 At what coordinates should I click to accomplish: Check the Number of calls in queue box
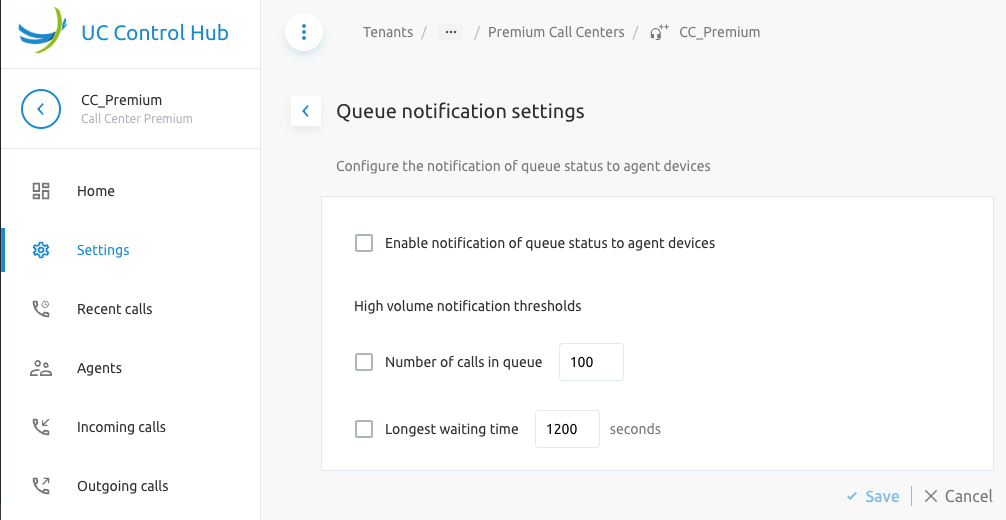click(x=364, y=362)
